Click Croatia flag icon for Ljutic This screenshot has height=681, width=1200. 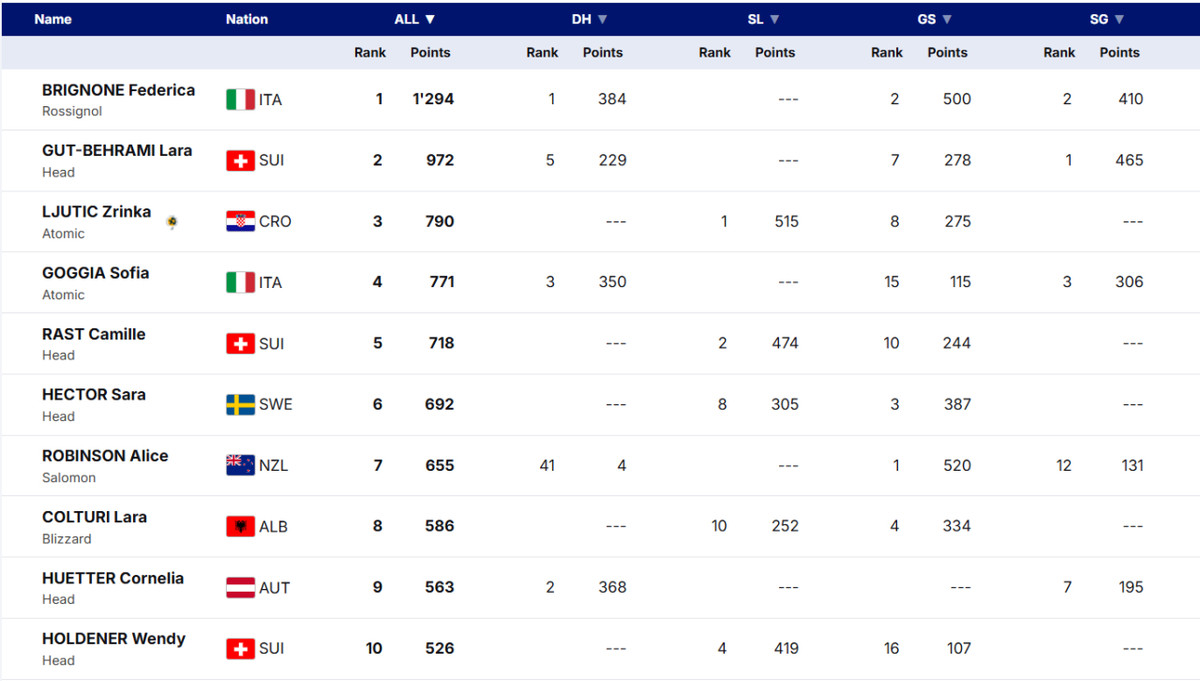(240, 222)
